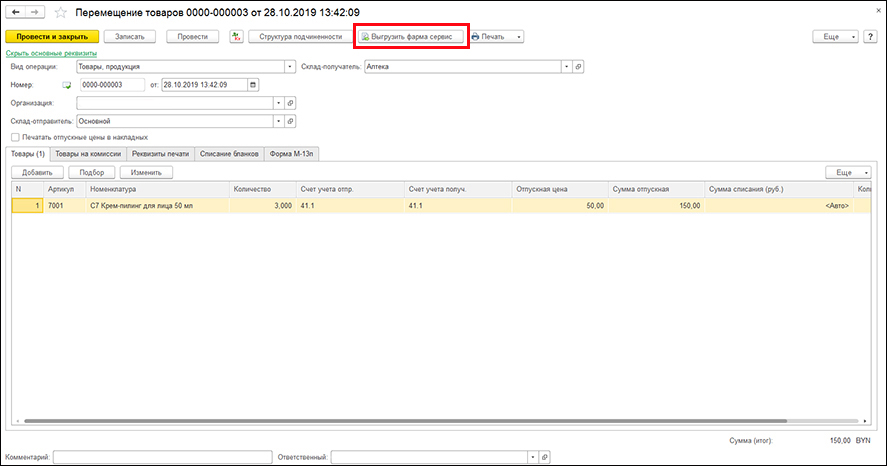This screenshot has width=887, height=466.
Task: Click the Провести и закрыть button
Action: click(52, 37)
